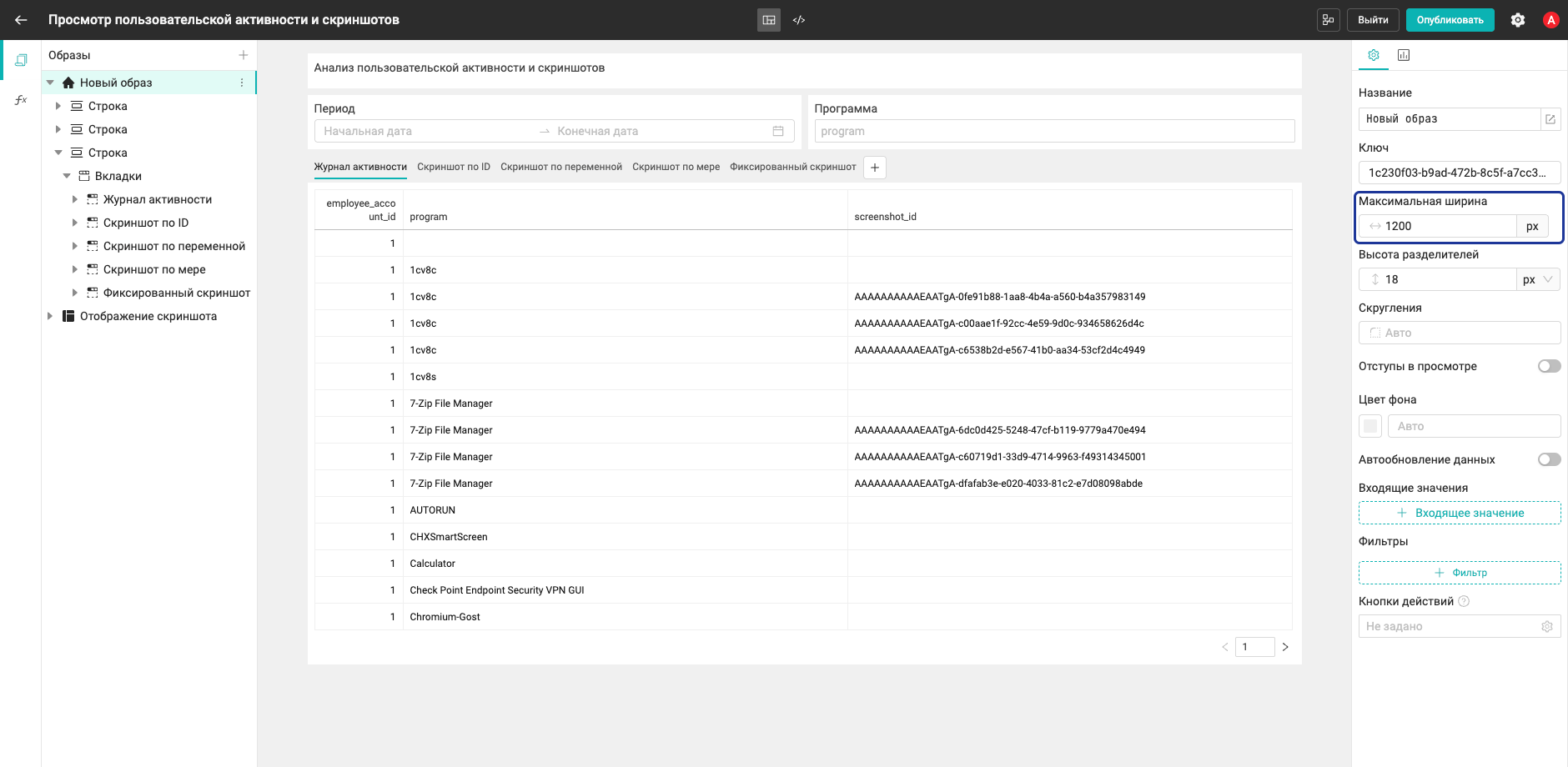
Task: Open the settings gear in top bar
Action: tap(1518, 20)
